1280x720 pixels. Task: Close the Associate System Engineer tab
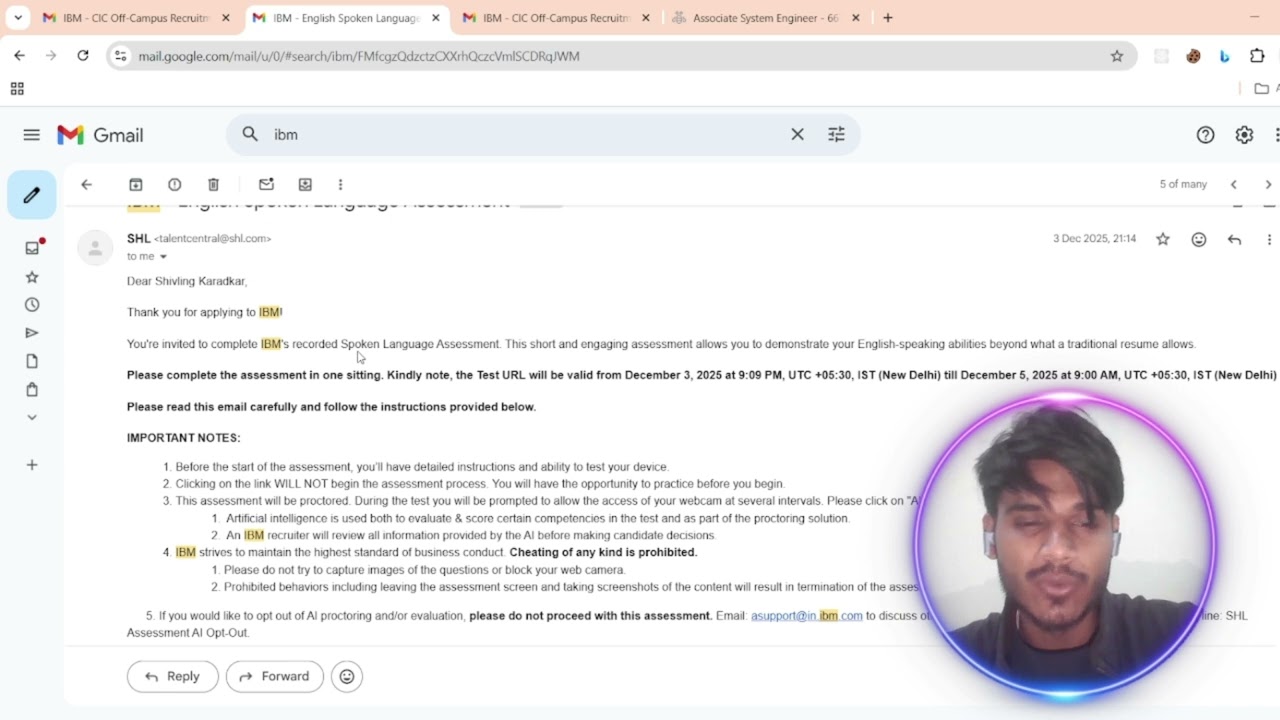(856, 18)
